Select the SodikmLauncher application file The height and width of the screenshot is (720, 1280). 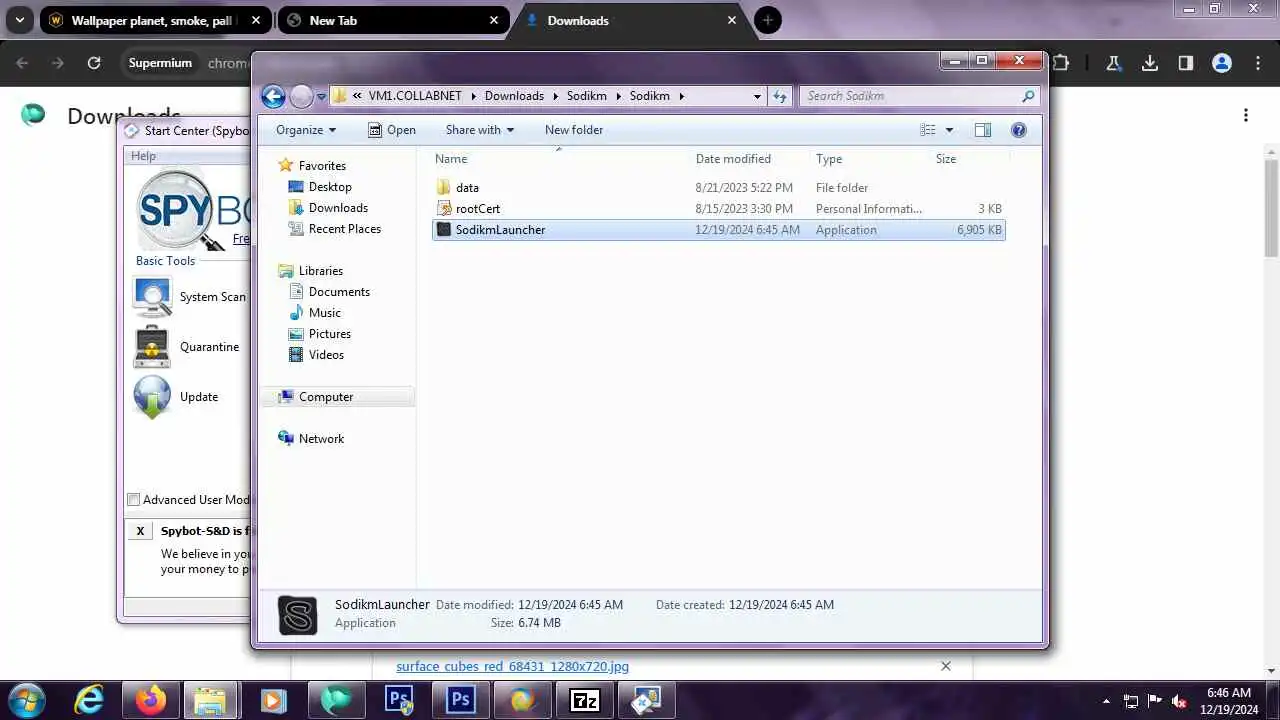pyautogui.click(x=718, y=229)
